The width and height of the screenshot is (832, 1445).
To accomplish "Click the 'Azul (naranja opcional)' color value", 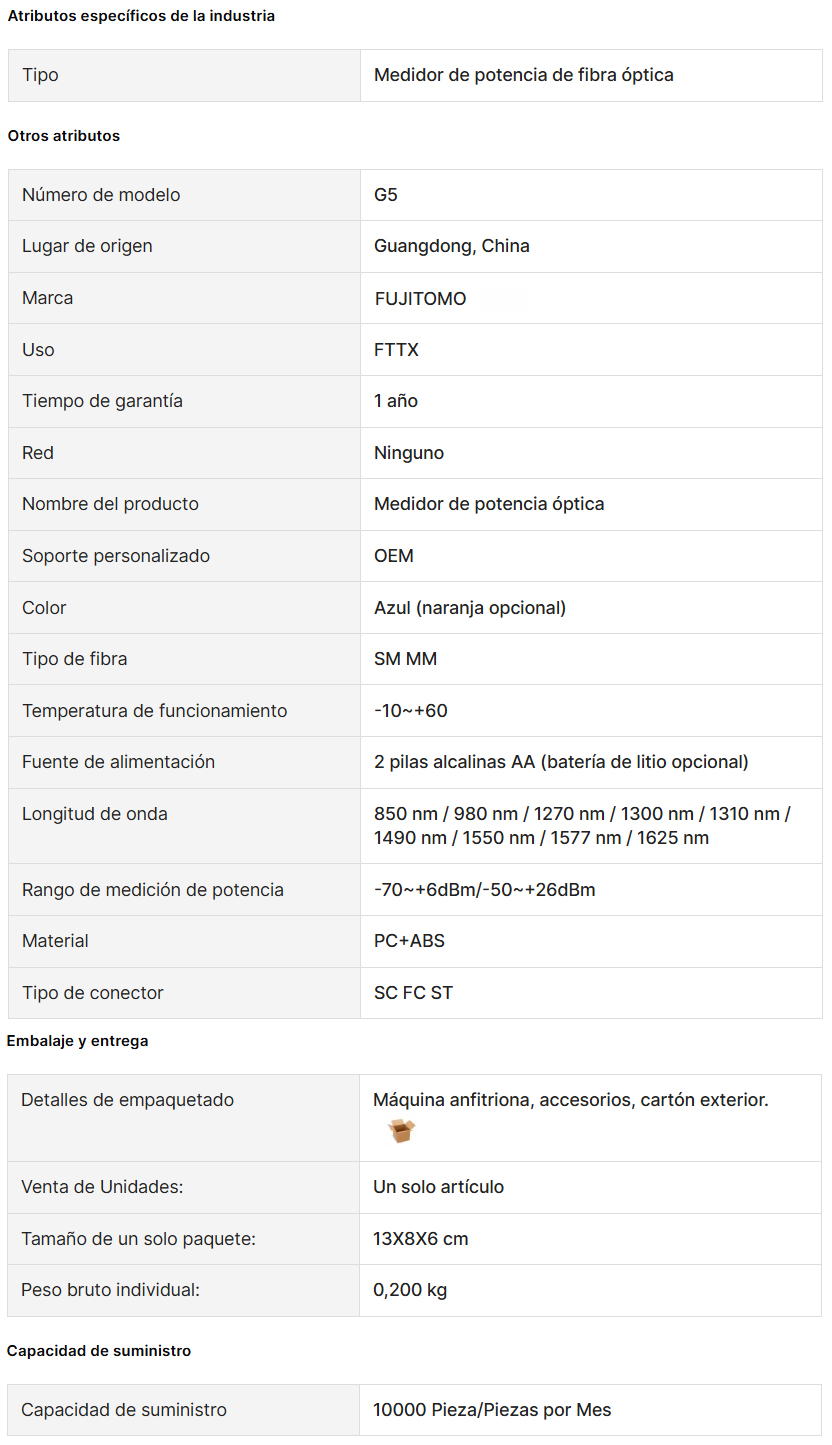I will (x=470, y=608).
